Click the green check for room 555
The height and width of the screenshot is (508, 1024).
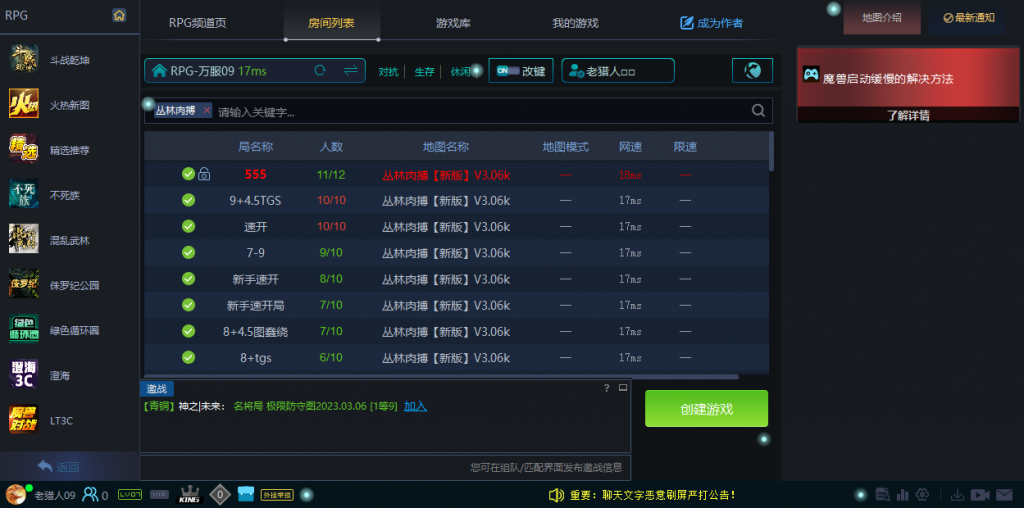[188, 174]
